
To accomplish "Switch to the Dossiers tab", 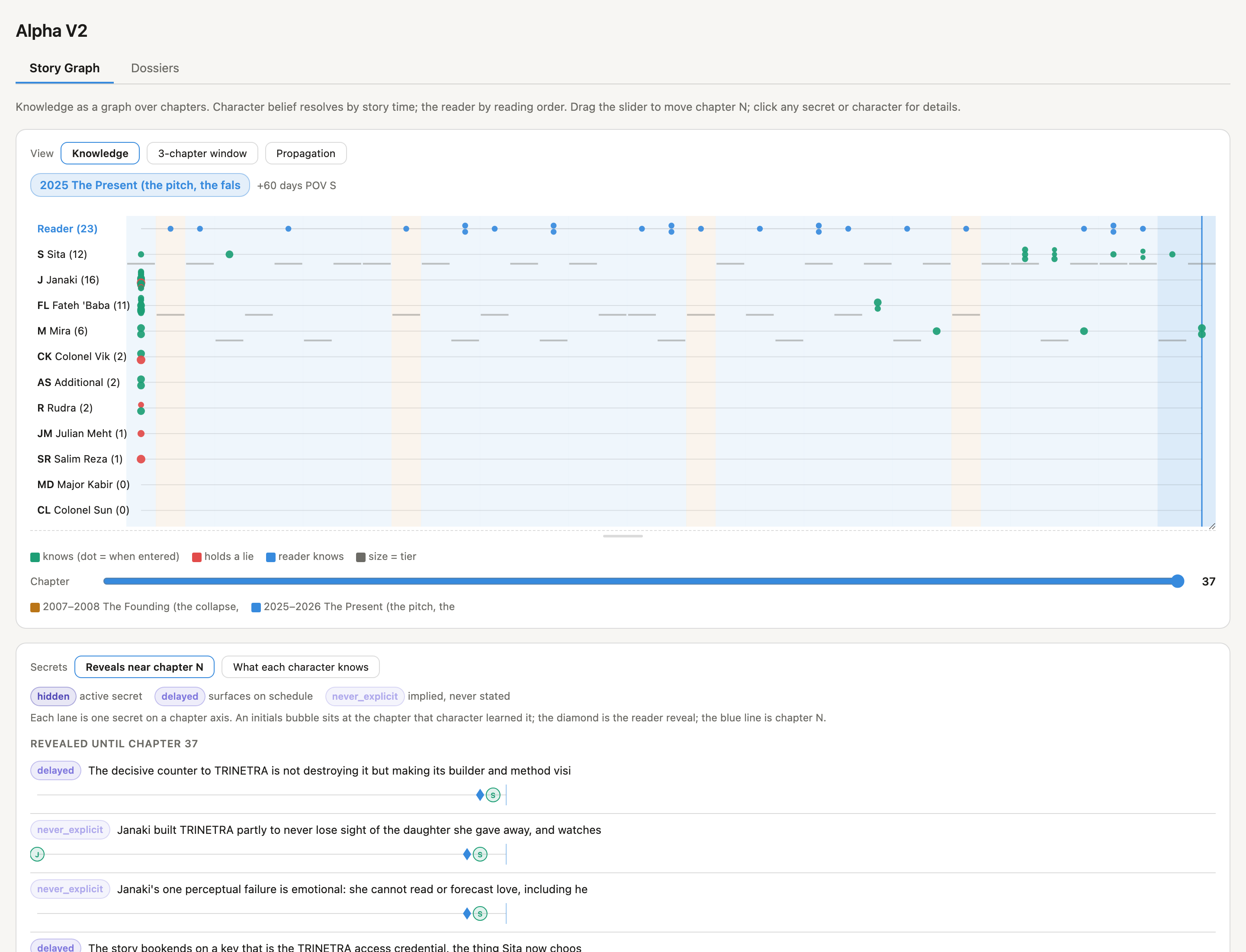I will [x=155, y=68].
